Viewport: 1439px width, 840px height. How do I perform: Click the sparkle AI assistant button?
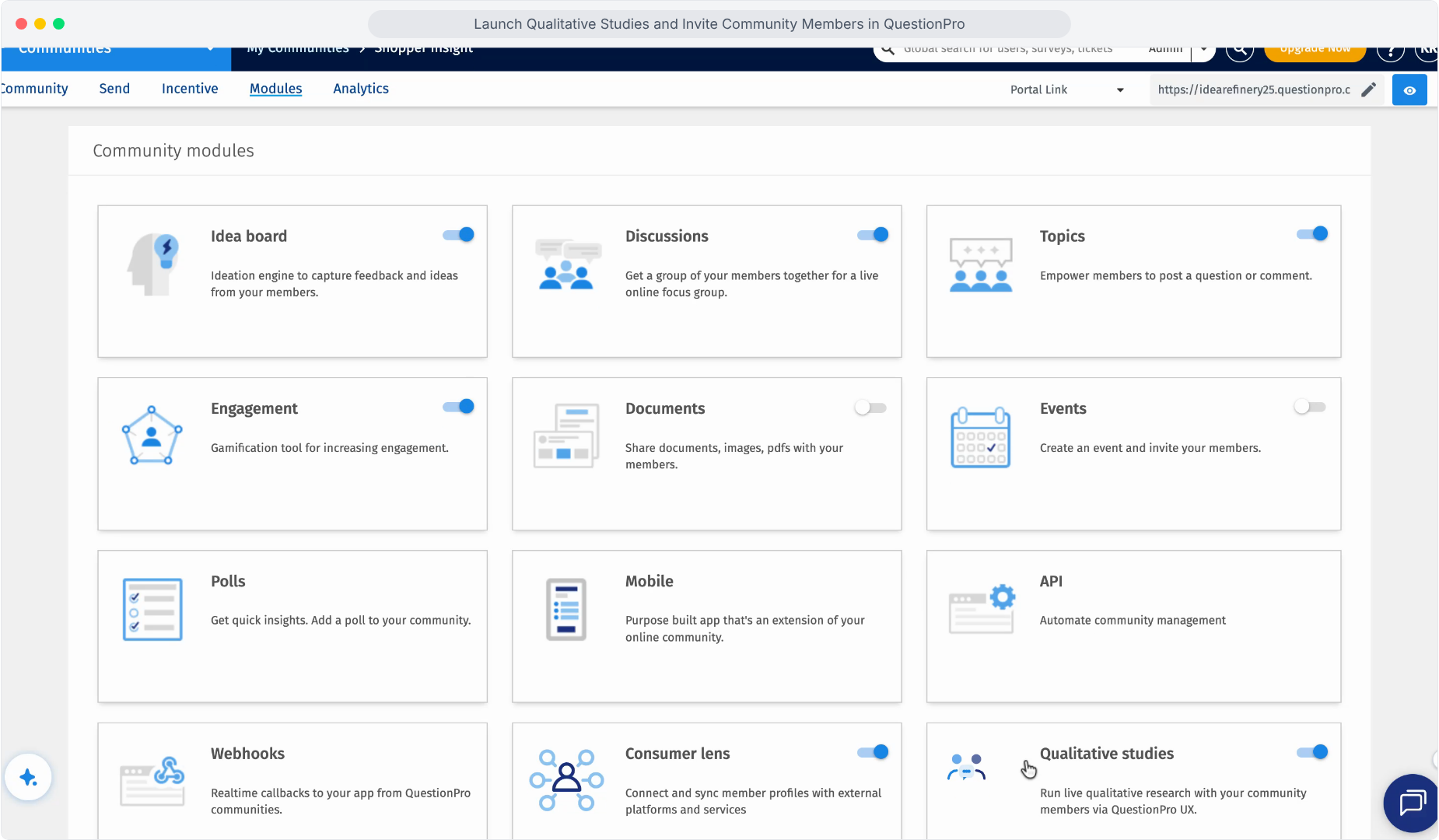tap(29, 777)
